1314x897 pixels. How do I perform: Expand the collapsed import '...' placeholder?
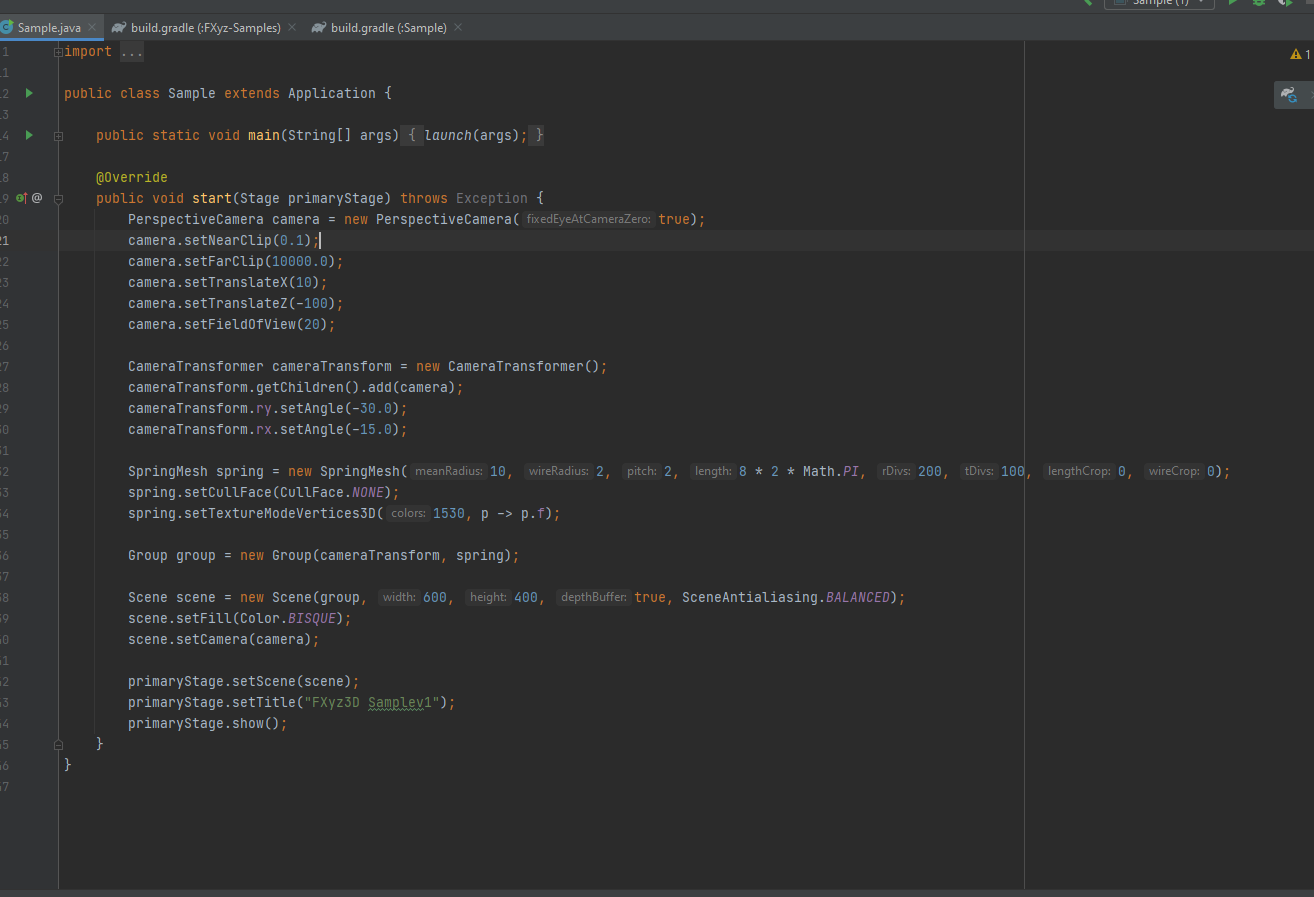pyautogui.click(x=132, y=51)
